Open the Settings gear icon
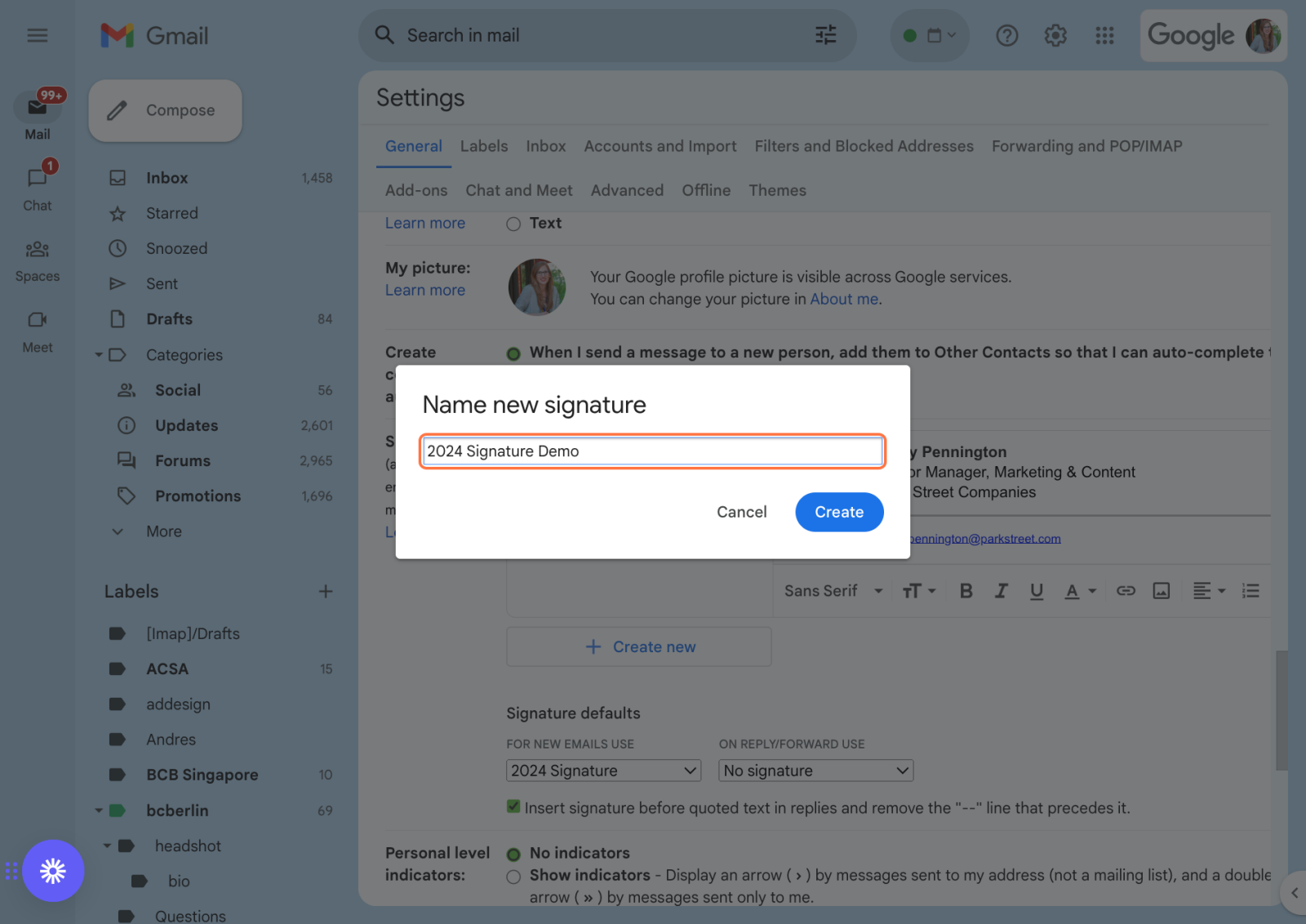 [1055, 35]
